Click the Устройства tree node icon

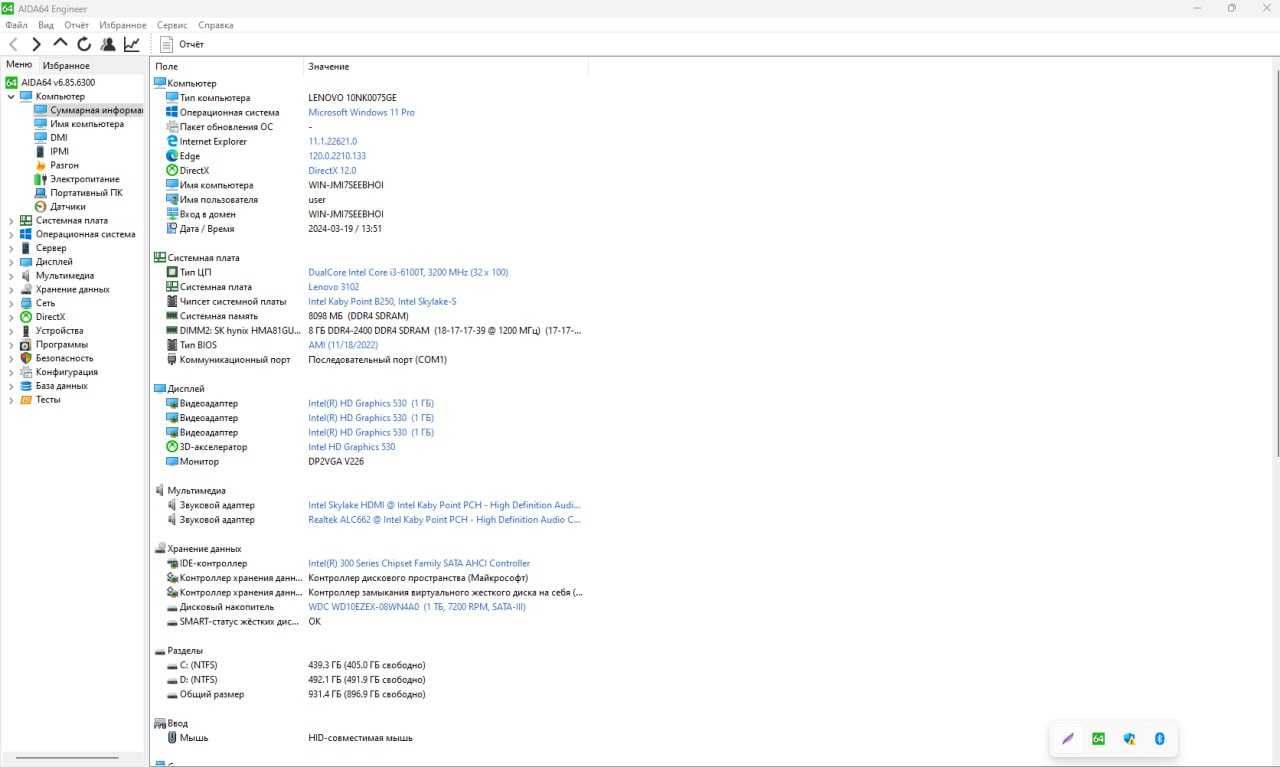[26, 330]
